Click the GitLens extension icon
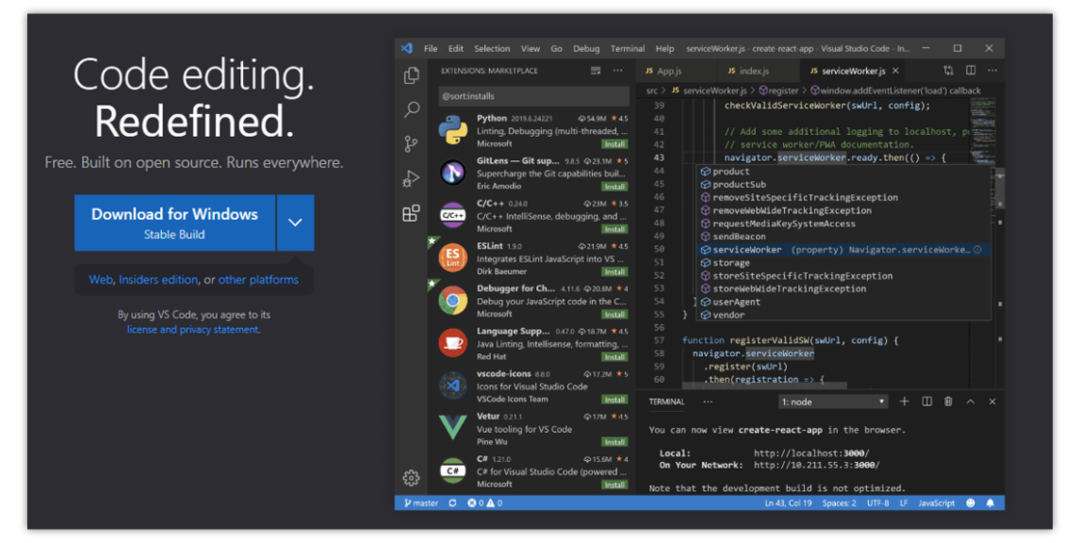Screen dimensions: 1080x543 click(x=453, y=172)
